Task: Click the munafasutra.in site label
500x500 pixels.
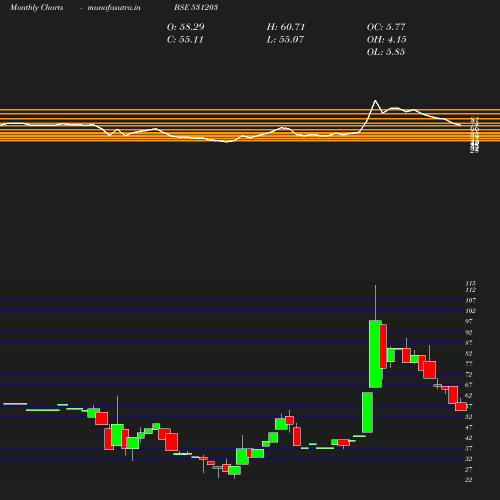Action: 114,7
